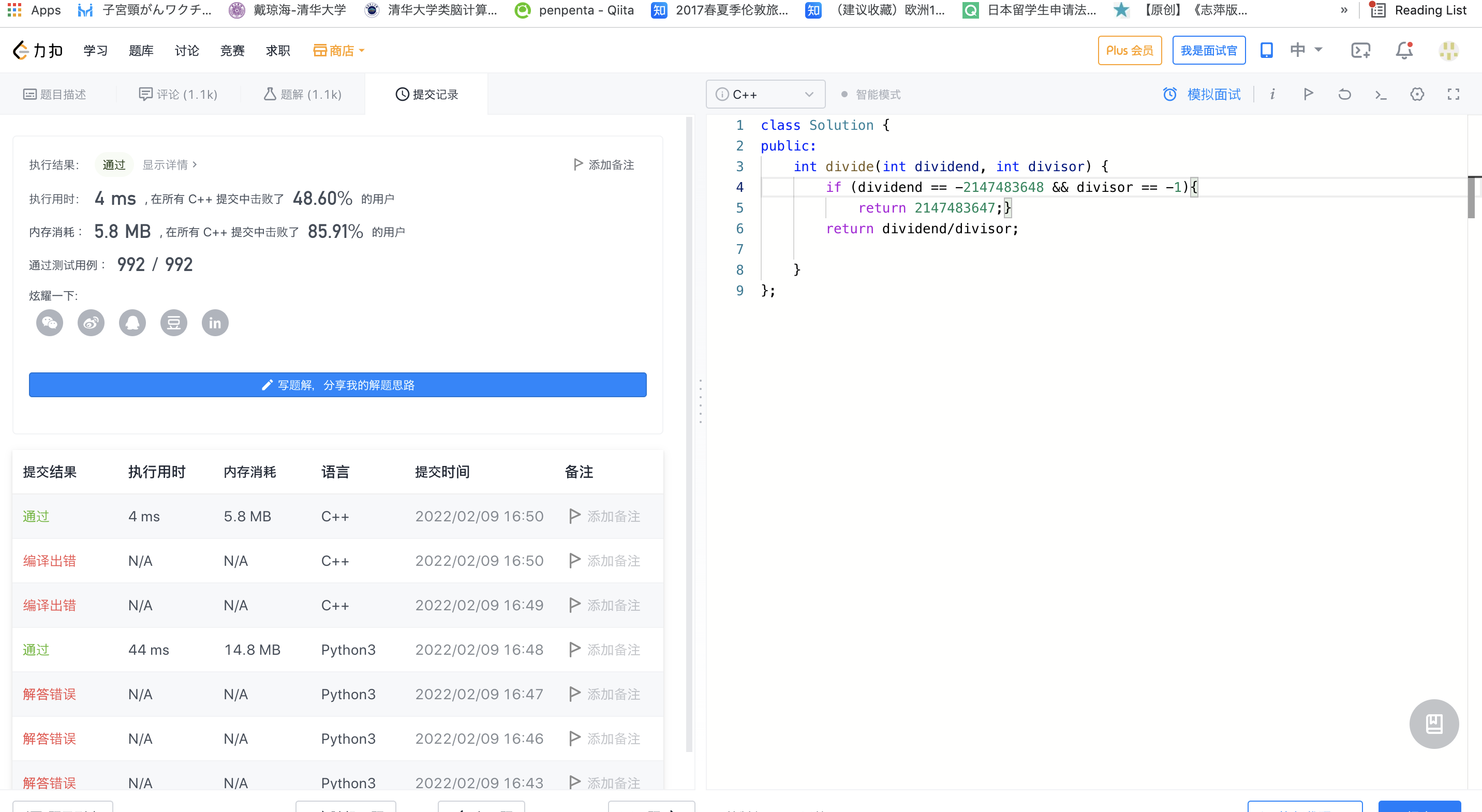Open the mobile app download icon
This screenshot has width=1482, height=812.
(1266, 50)
